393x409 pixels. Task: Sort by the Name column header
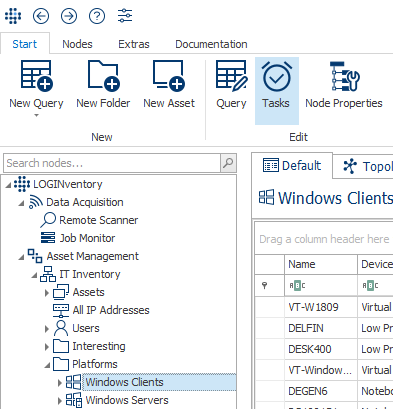[x=321, y=264]
